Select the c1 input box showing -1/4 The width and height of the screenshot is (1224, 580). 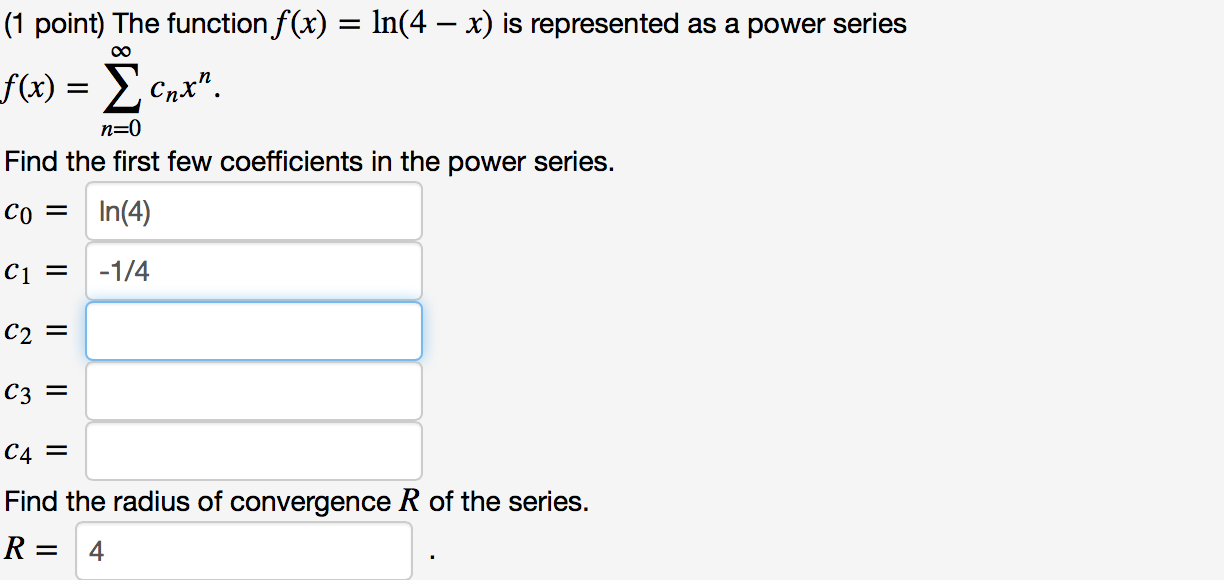(x=253, y=270)
